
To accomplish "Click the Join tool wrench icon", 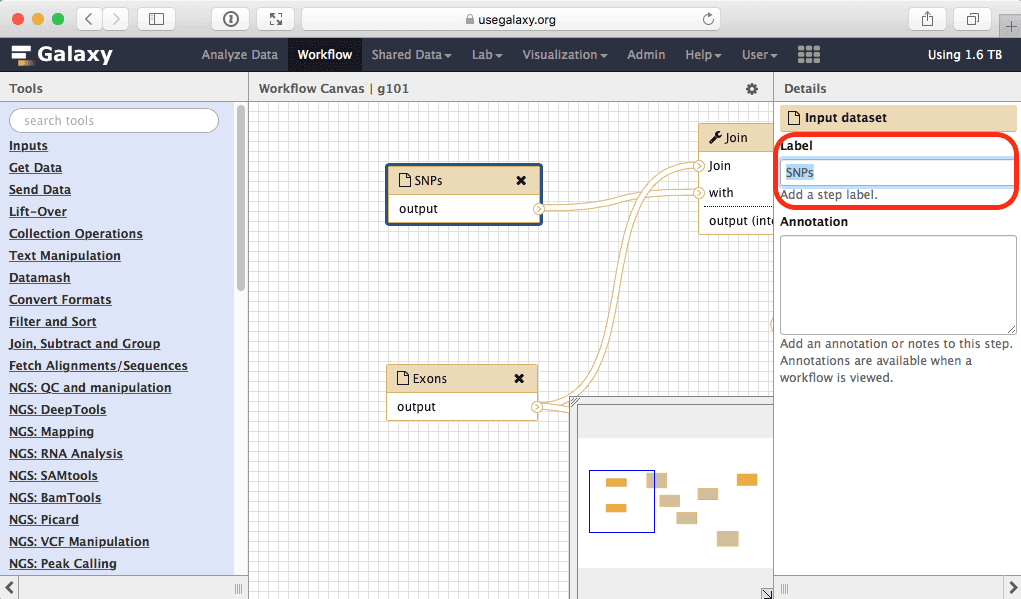I will [x=715, y=138].
